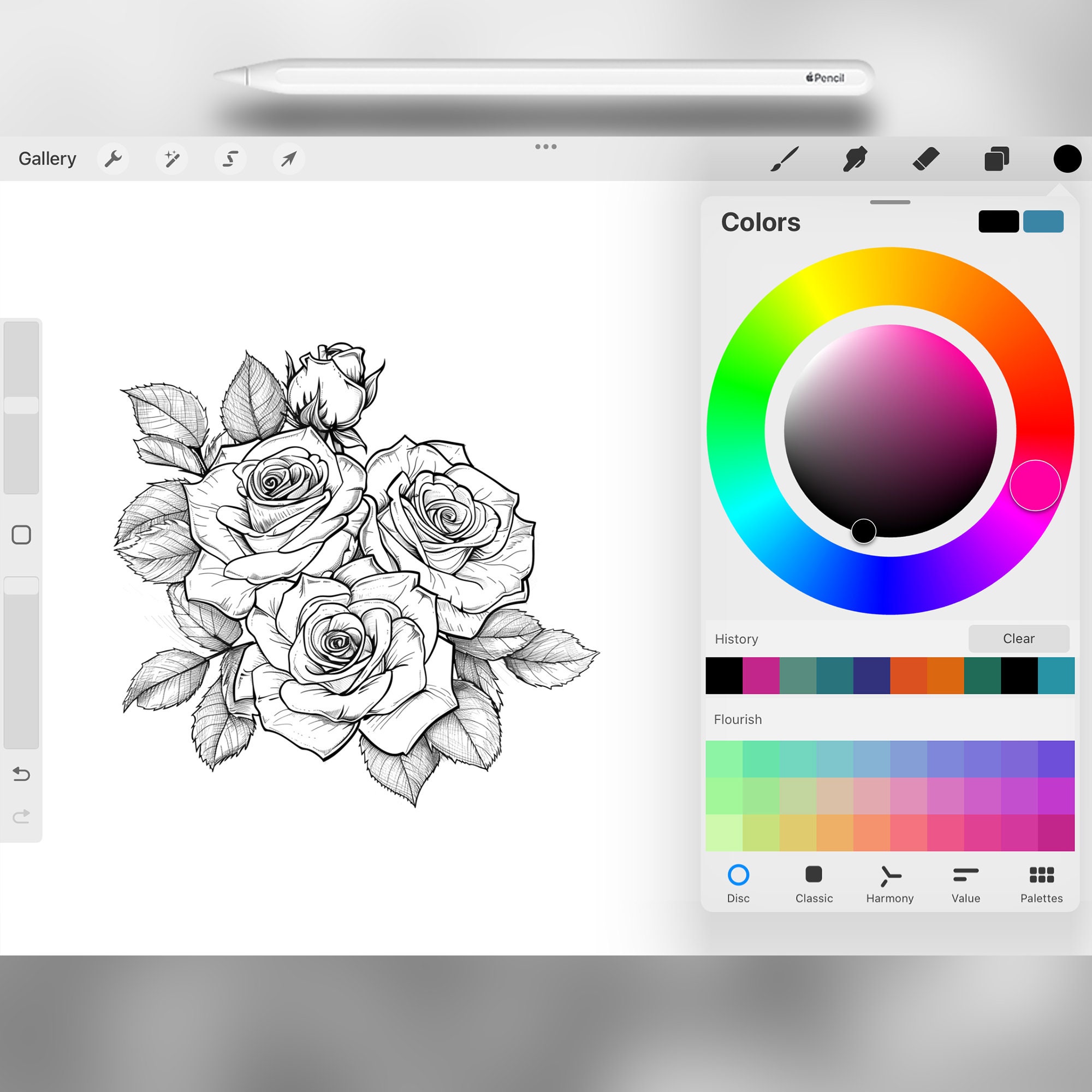The image size is (1092, 1092).
Task: Open the Actions wrench menu
Action: [113, 159]
